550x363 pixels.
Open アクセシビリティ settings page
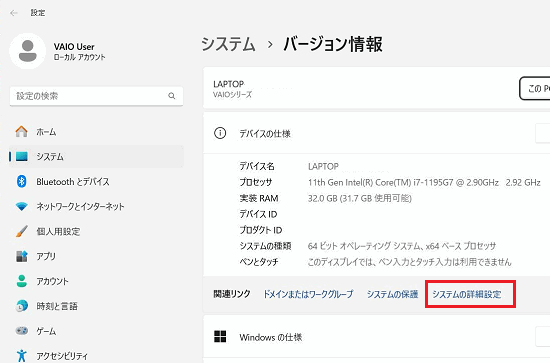click(96, 355)
